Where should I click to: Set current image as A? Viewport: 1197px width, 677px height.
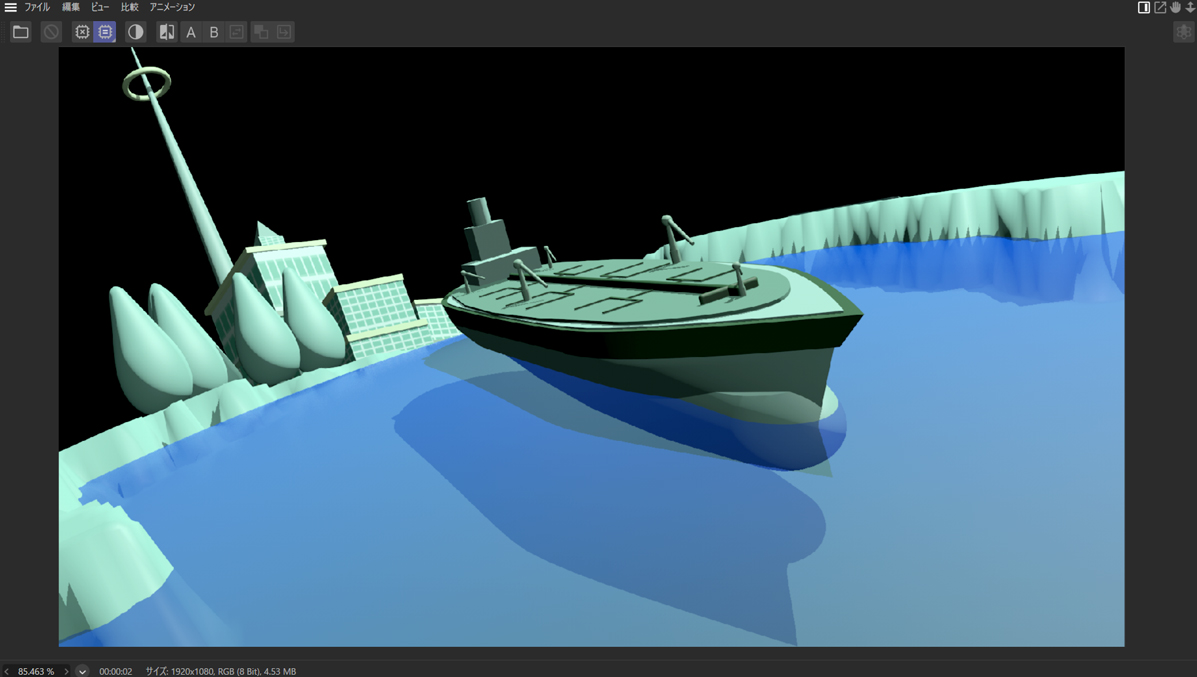click(191, 32)
